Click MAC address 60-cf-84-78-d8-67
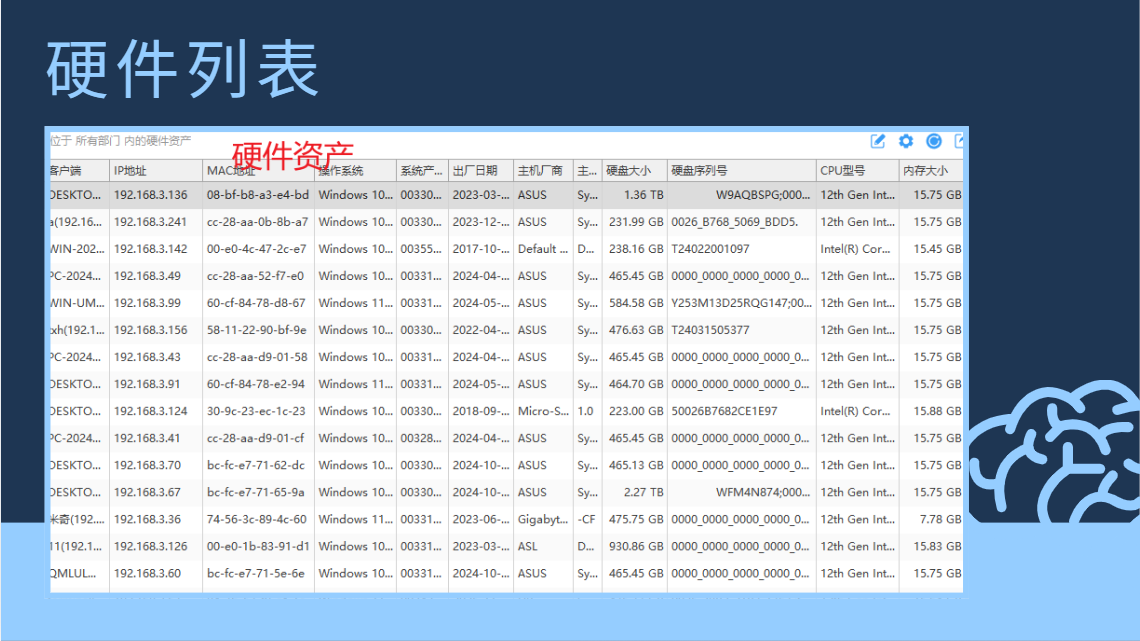This screenshot has height=641, width=1140. pos(256,303)
